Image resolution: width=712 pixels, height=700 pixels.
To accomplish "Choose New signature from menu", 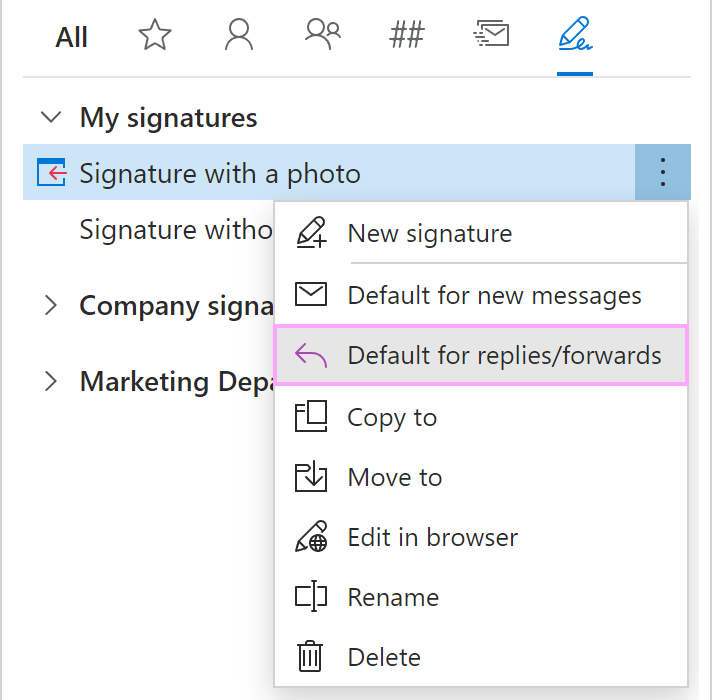I will pyautogui.click(x=481, y=233).
